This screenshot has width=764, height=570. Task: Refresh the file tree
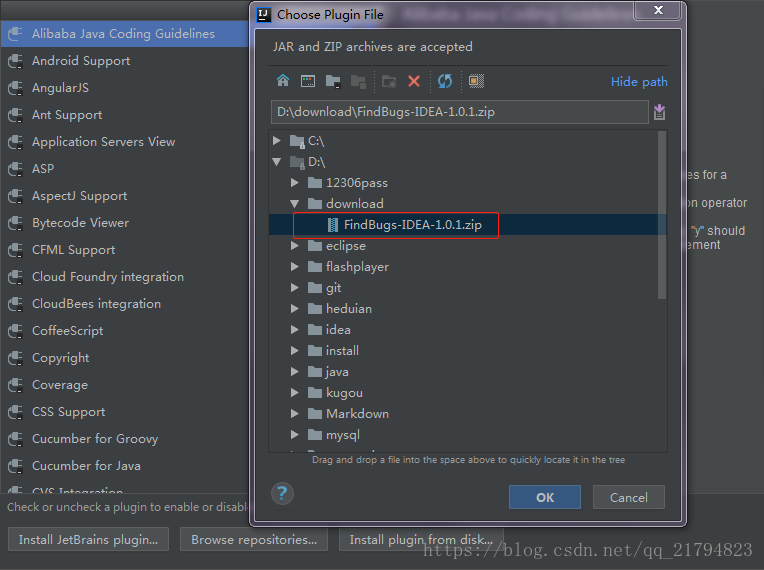445,81
